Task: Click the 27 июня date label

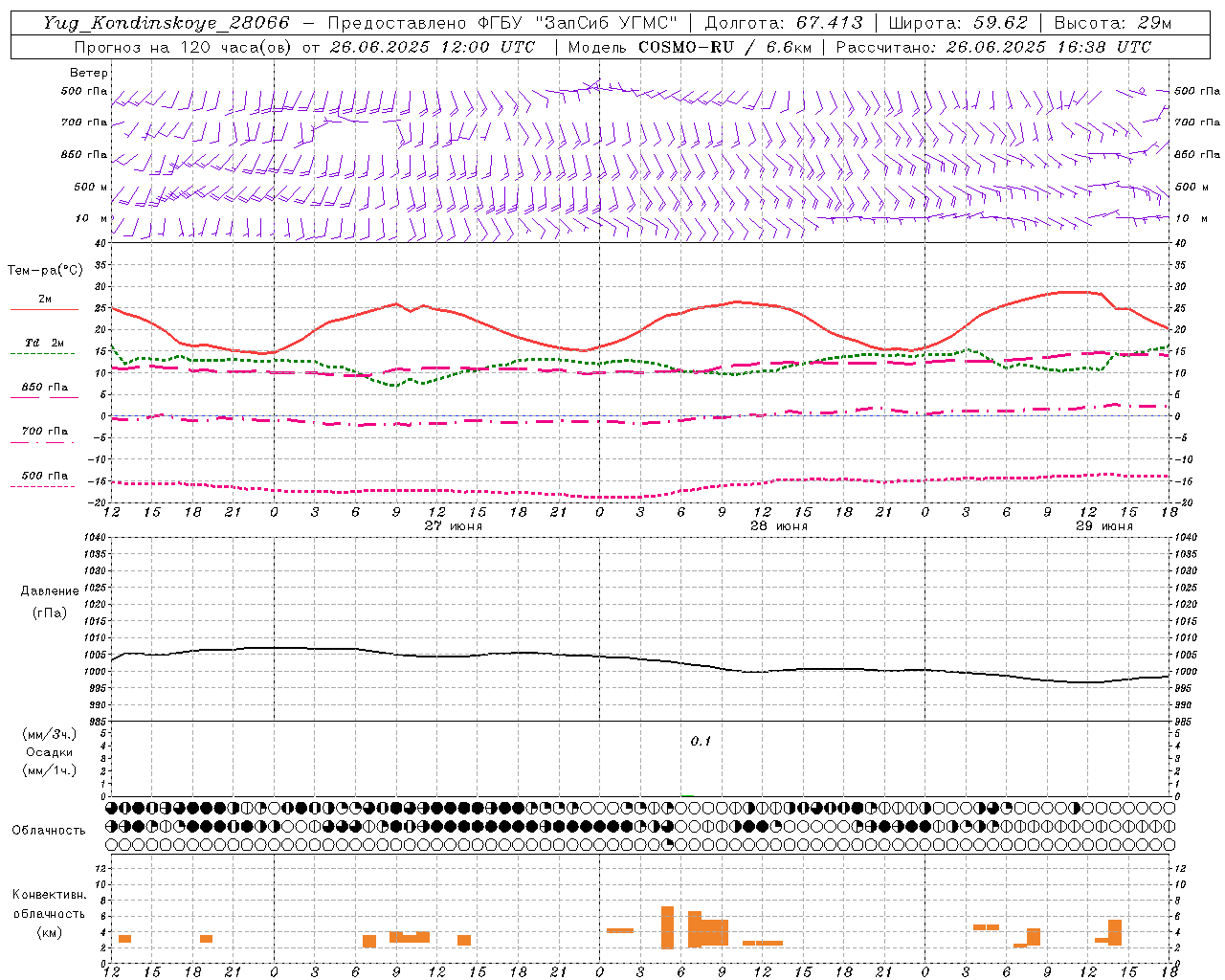Action: [x=454, y=526]
